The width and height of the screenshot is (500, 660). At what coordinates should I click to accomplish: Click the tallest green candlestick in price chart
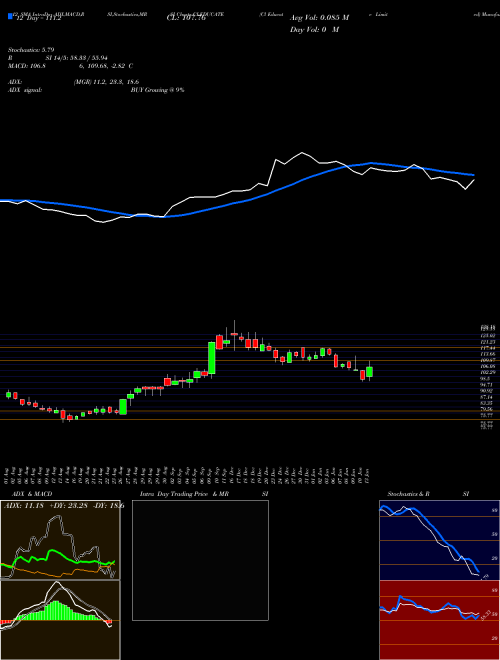pos(212,358)
